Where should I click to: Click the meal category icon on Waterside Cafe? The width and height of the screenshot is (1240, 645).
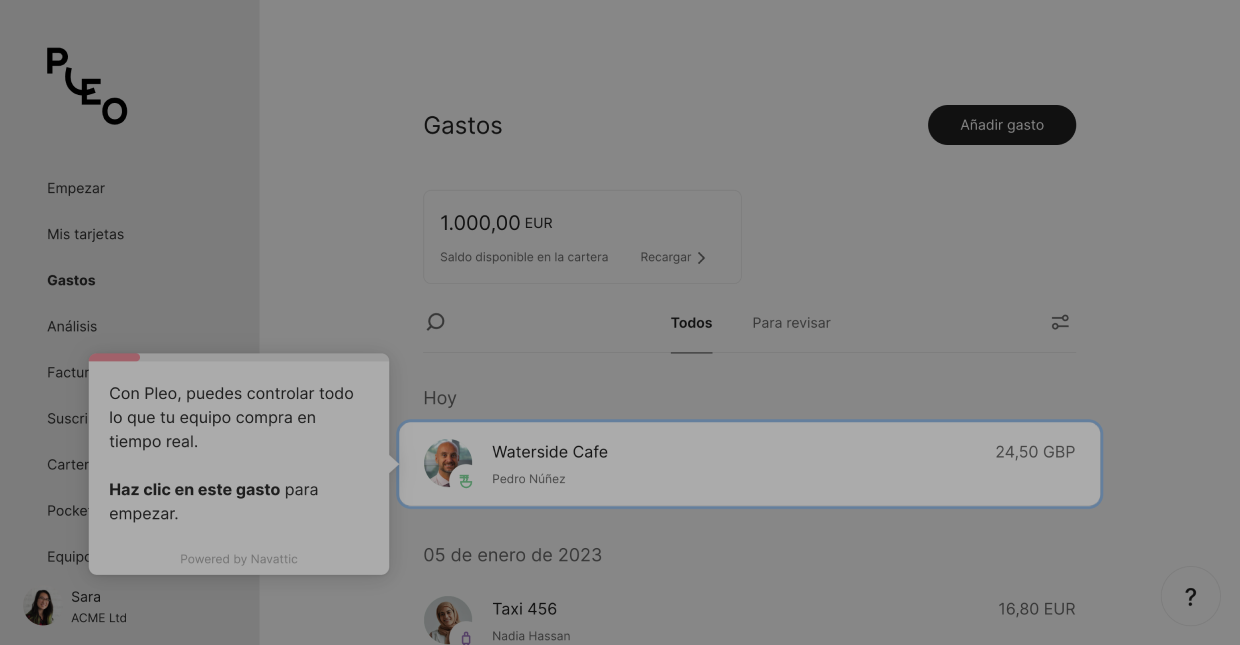tap(465, 481)
